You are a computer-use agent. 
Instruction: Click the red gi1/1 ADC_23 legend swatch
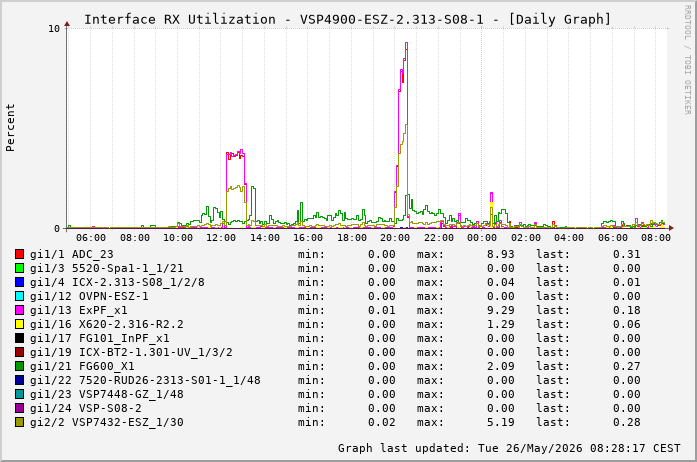(x=19, y=254)
